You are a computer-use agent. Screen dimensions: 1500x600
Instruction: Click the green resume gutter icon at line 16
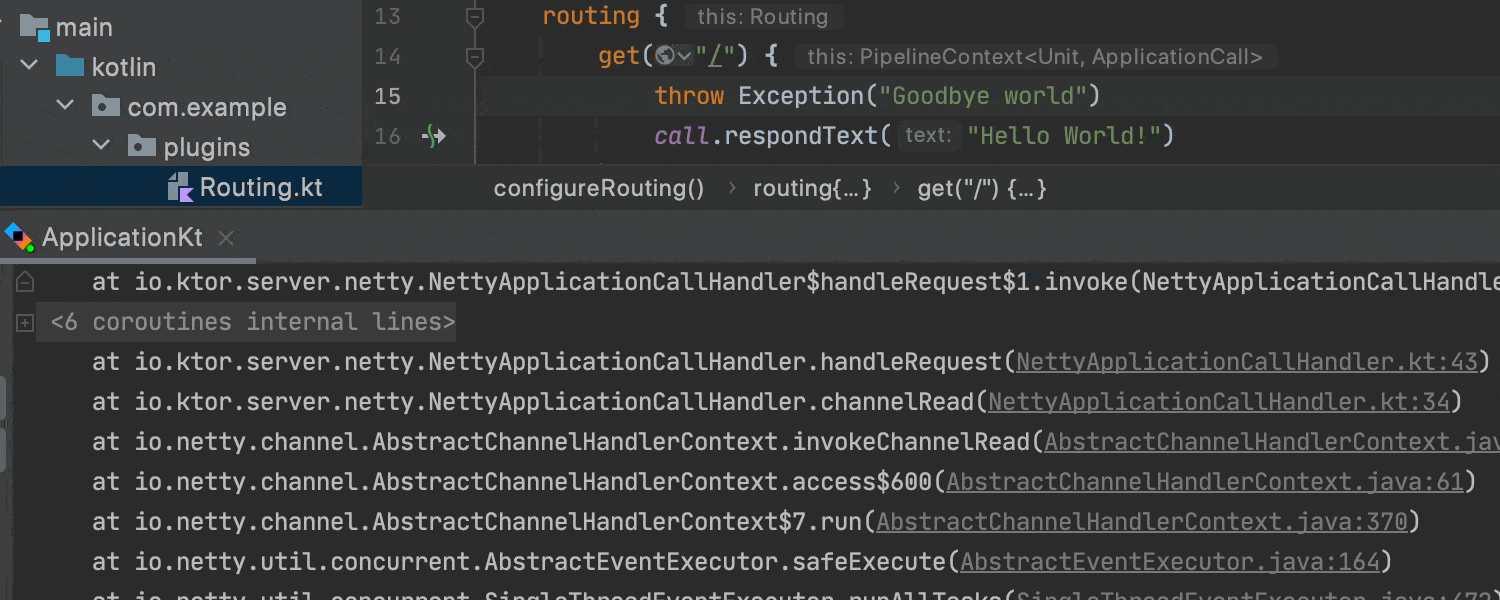click(x=432, y=136)
